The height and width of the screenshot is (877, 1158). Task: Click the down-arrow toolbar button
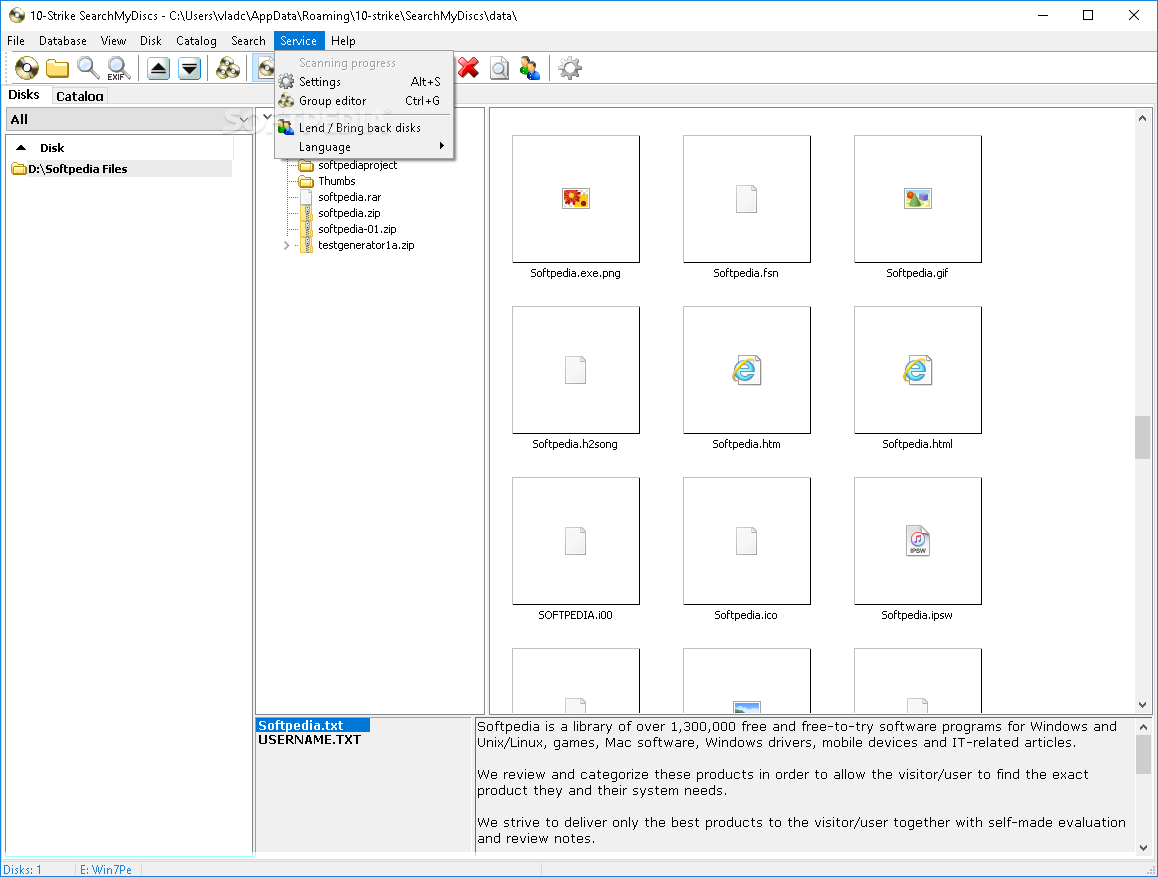(190, 69)
